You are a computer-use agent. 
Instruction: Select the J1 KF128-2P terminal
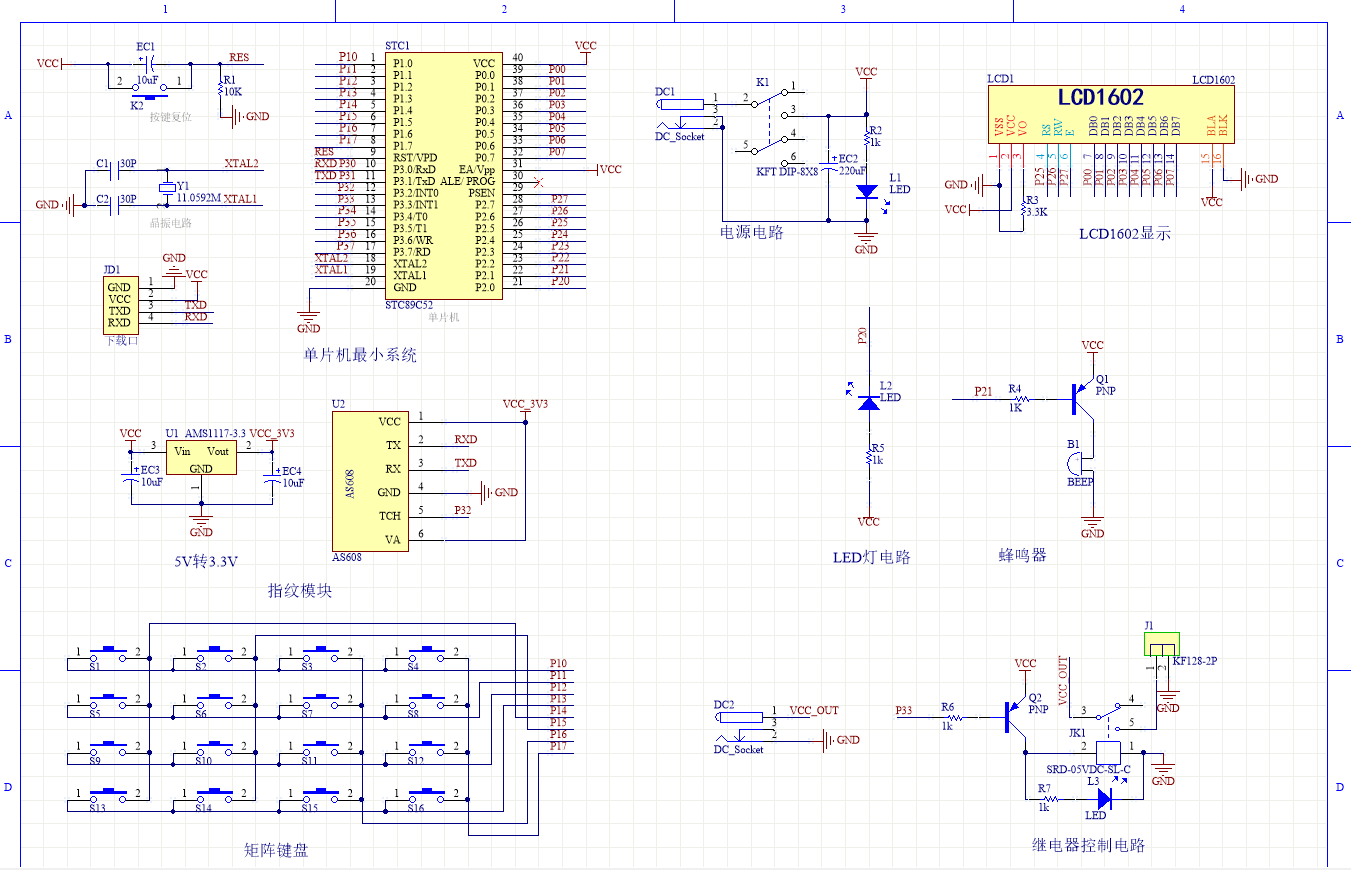coord(1162,645)
